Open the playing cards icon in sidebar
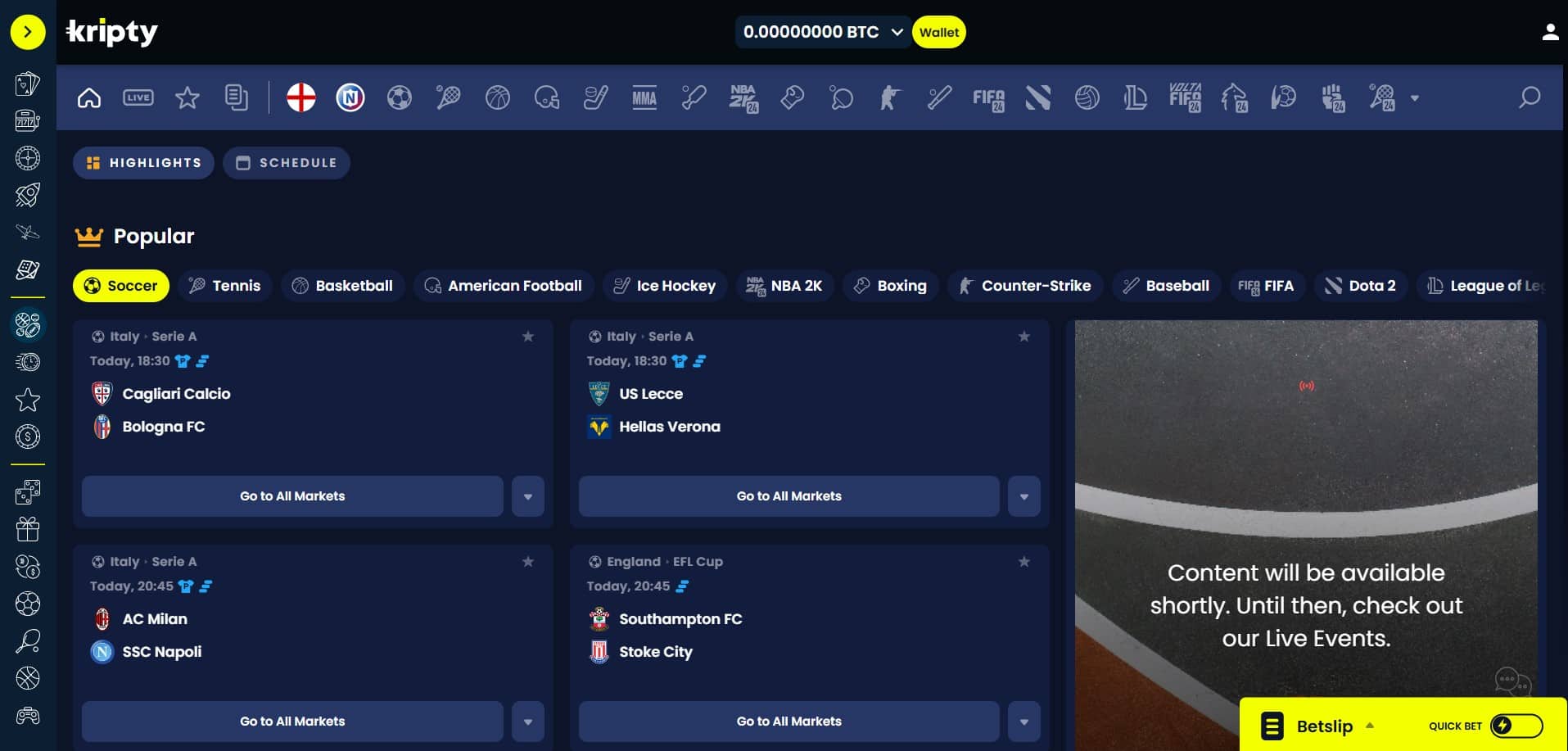The height and width of the screenshot is (751, 1568). 27,84
